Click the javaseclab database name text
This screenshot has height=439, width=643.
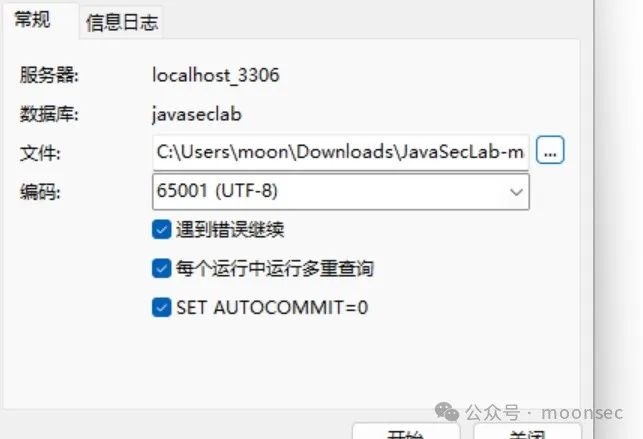click(x=197, y=114)
